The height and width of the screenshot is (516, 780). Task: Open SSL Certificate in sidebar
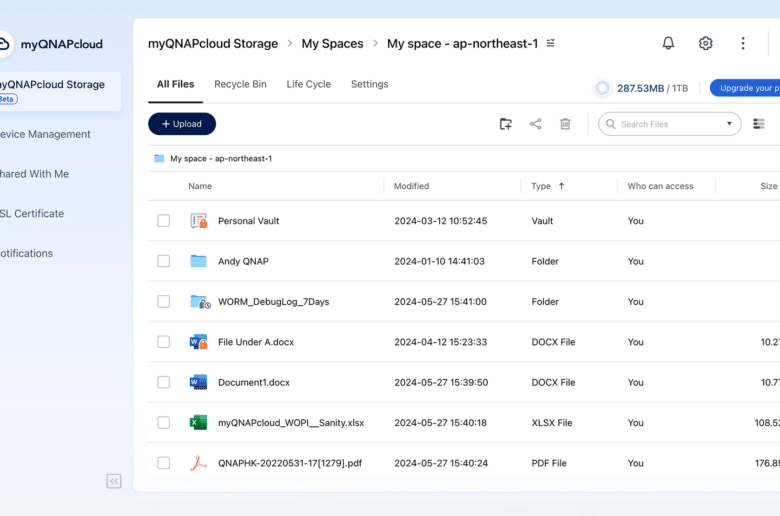(32, 213)
